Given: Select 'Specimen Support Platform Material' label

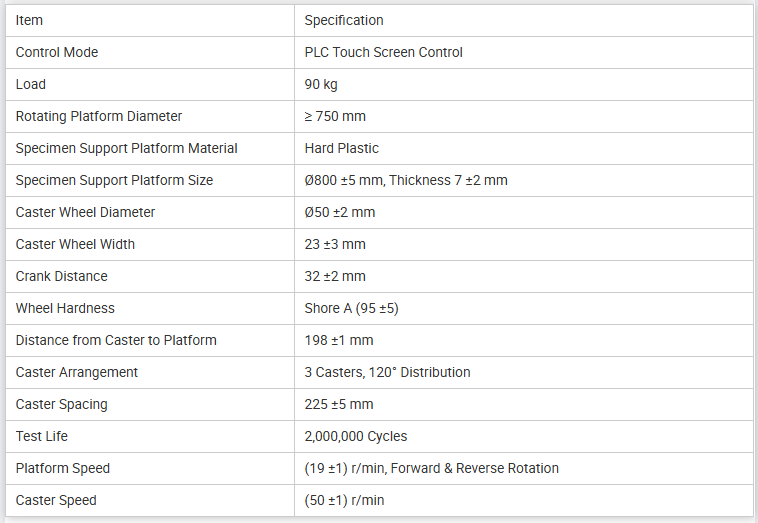Looking at the screenshot, I should 126,148.
